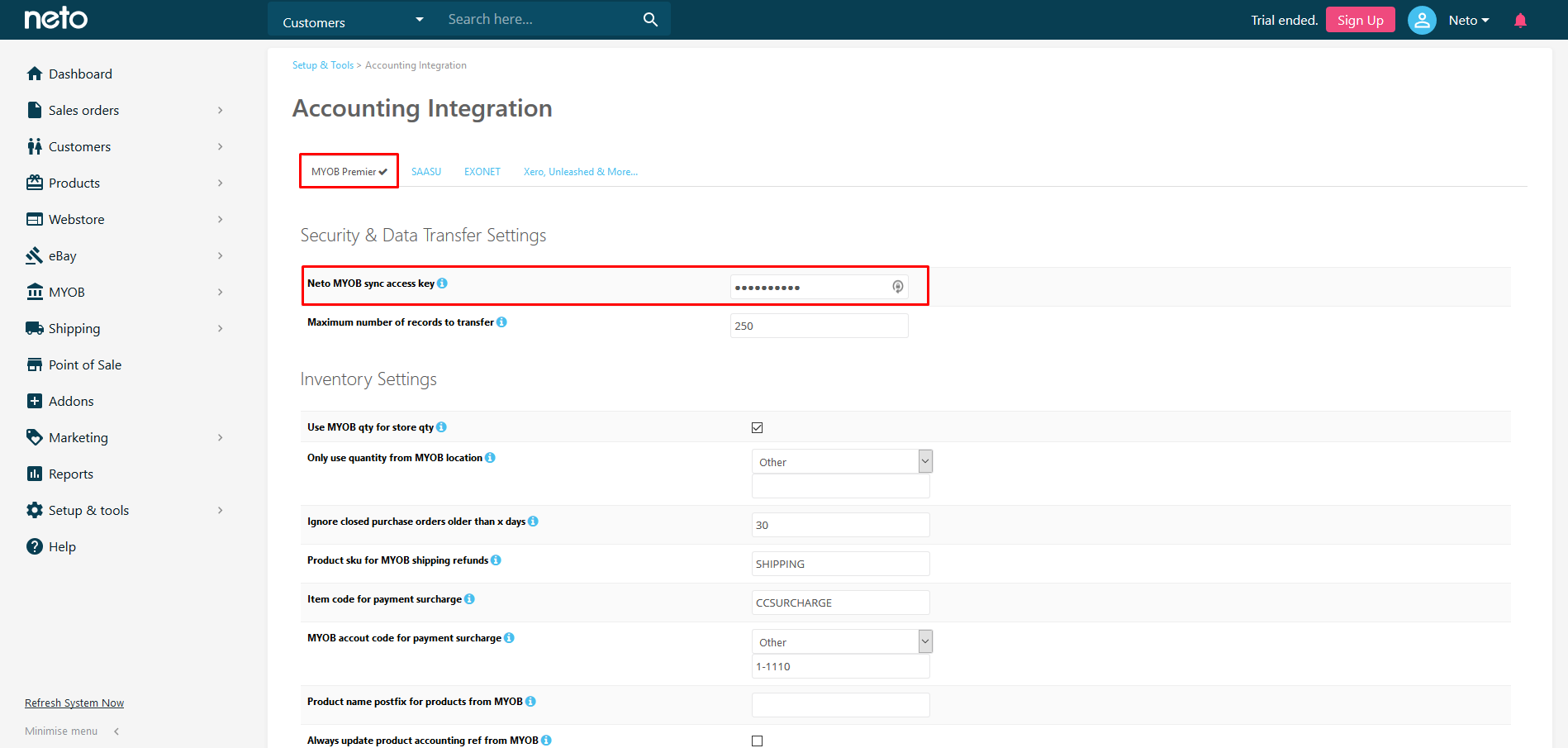Open Xero, Unleashed & More tab
Viewport: 1568px width, 748px height.
[581, 172]
